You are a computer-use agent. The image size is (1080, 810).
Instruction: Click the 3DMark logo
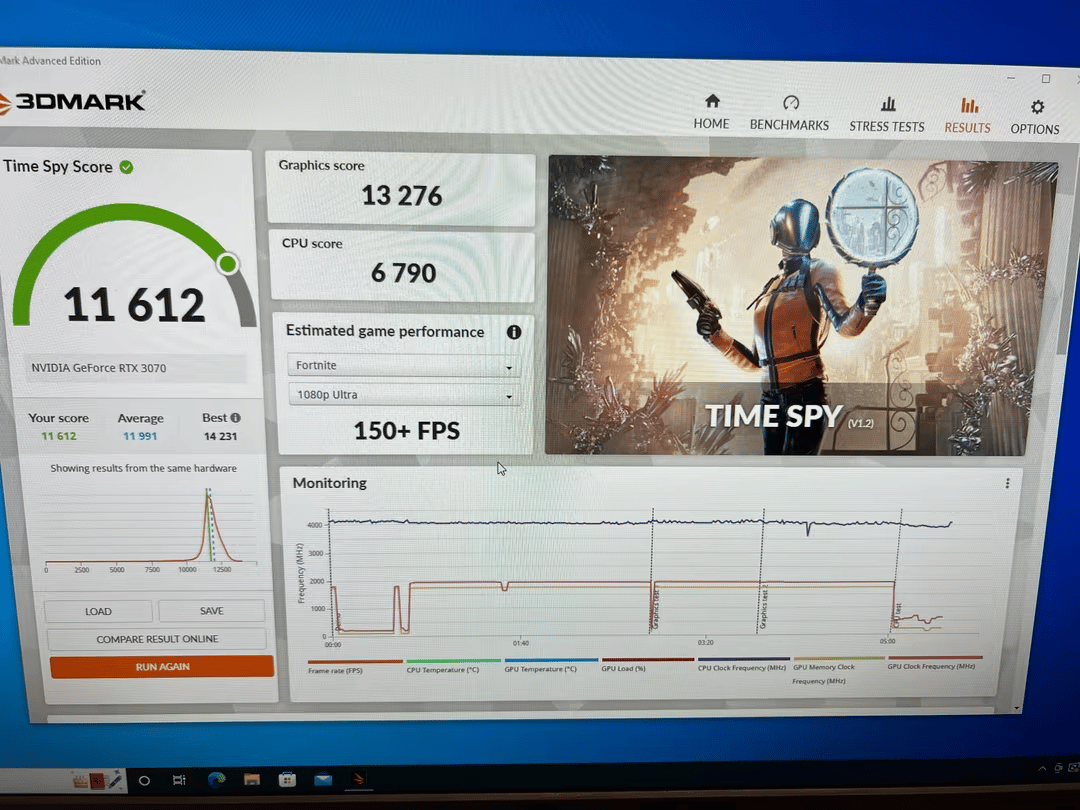[x=72, y=102]
